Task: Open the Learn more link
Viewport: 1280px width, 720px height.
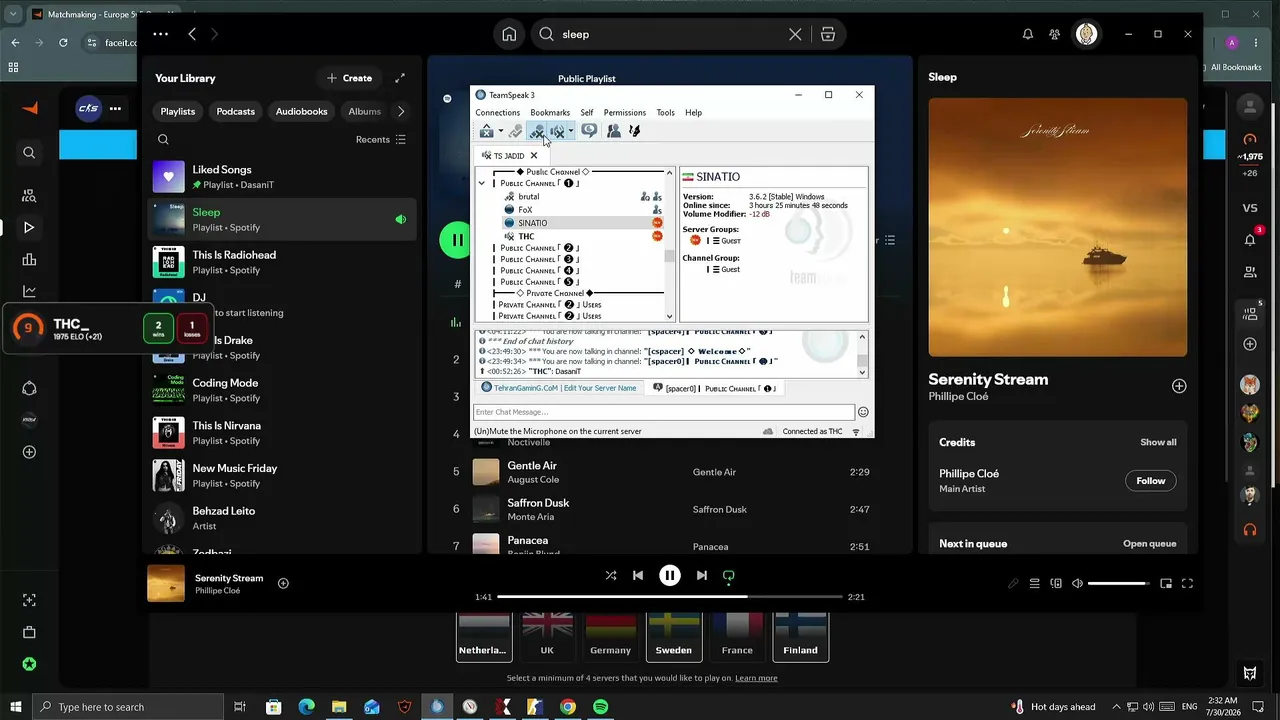Action: [x=756, y=678]
